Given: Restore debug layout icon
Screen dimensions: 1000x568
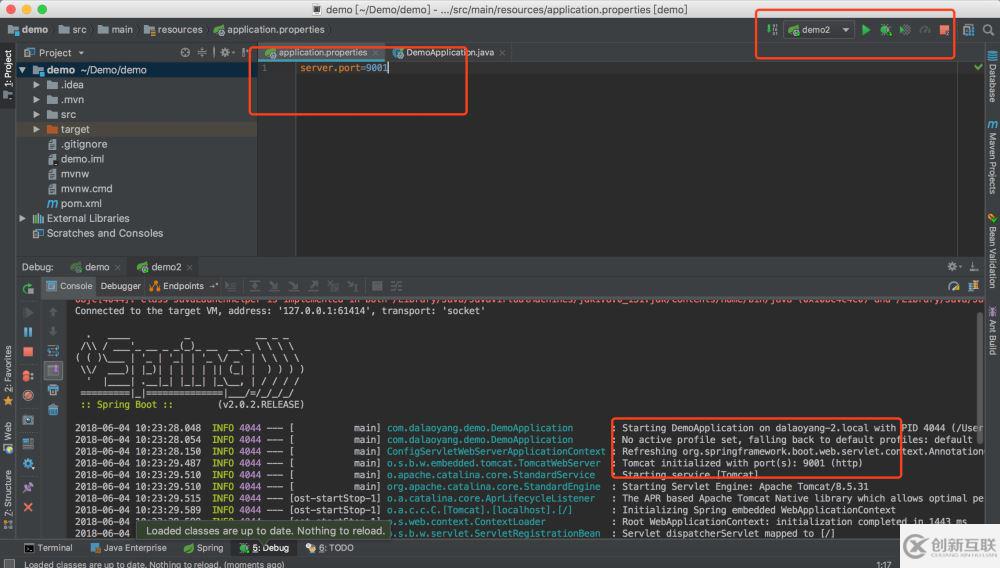Looking at the screenshot, I should tap(28, 442).
